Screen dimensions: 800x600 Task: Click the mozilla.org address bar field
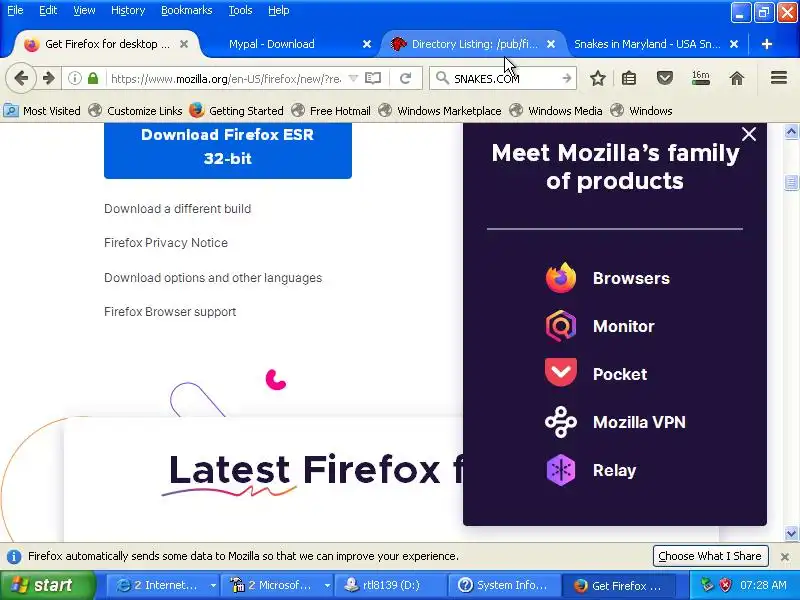click(x=226, y=78)
